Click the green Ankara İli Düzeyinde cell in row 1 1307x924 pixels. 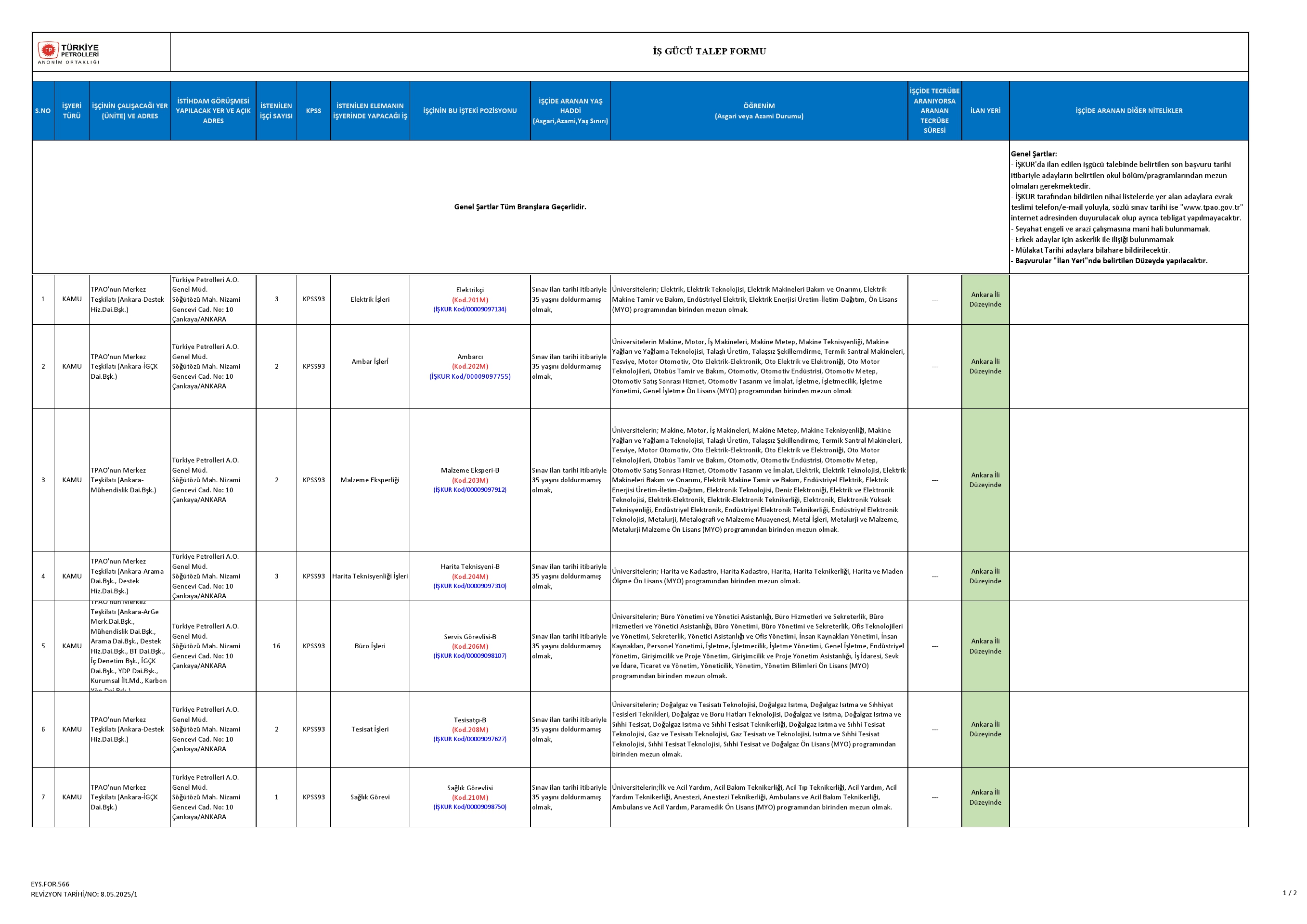point(985,299)
